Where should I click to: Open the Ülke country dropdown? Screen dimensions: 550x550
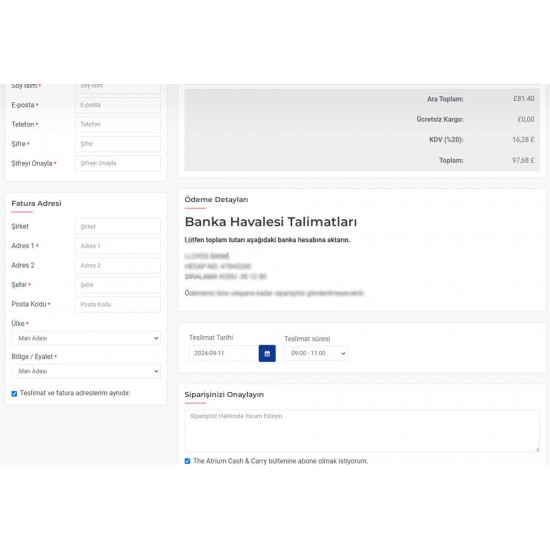point(86,338)
